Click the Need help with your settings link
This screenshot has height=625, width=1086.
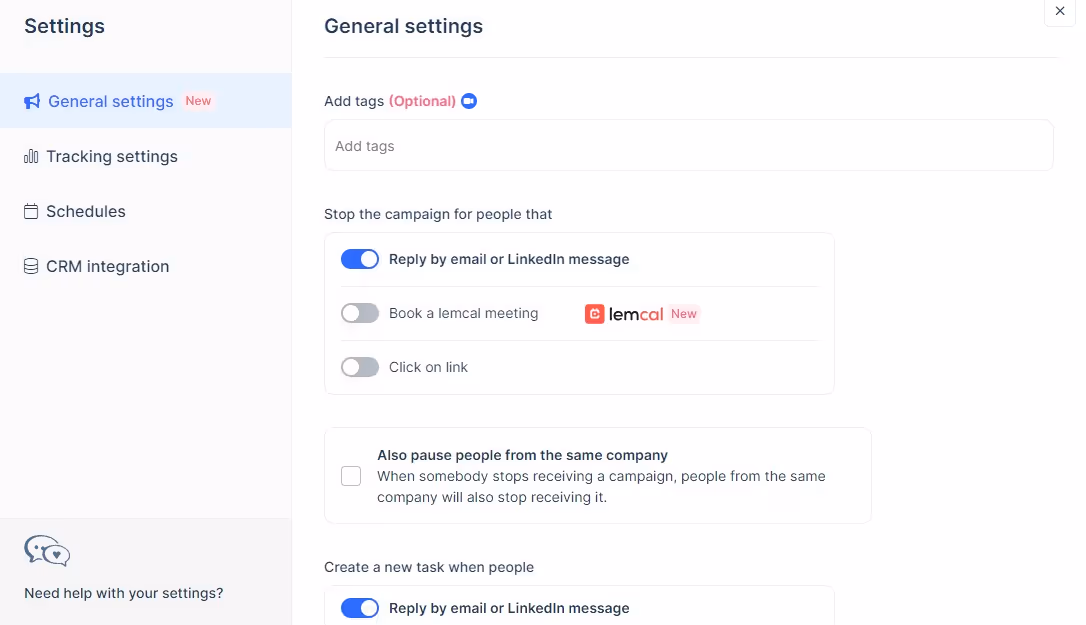[x=123, y=592]
